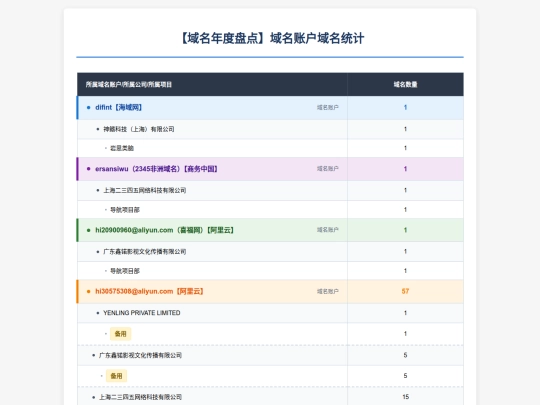
Task: Select 上海二三四五网络科技有限公司 with count 15
Action: point(140,397)
